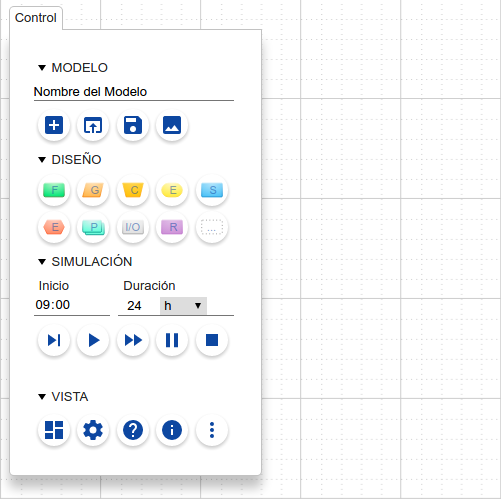Collapse the SIMULACIÓN section
Viewport: 501px width, 499px height.
[x=42, y=262]
